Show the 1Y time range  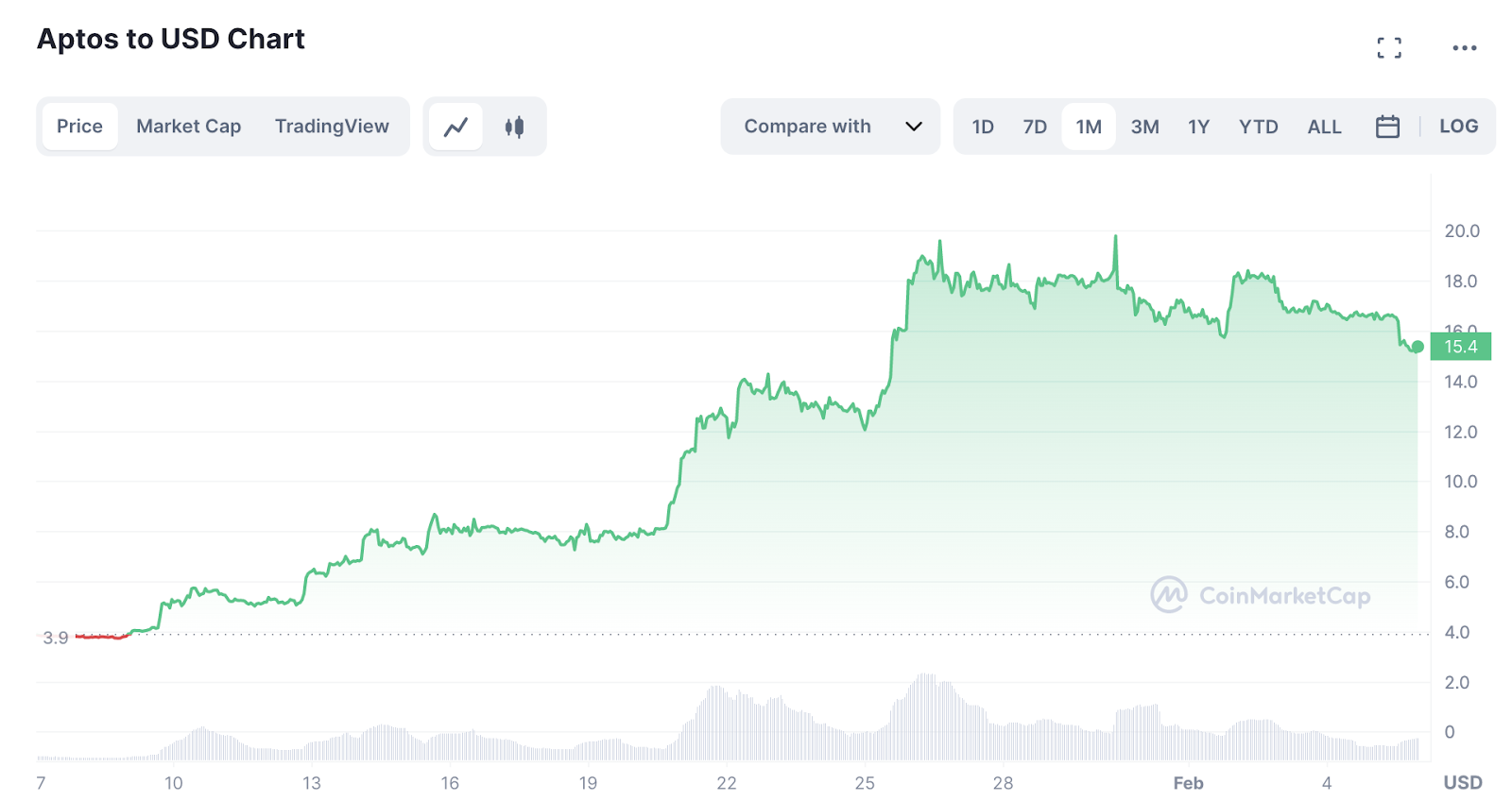(1198, 127)
